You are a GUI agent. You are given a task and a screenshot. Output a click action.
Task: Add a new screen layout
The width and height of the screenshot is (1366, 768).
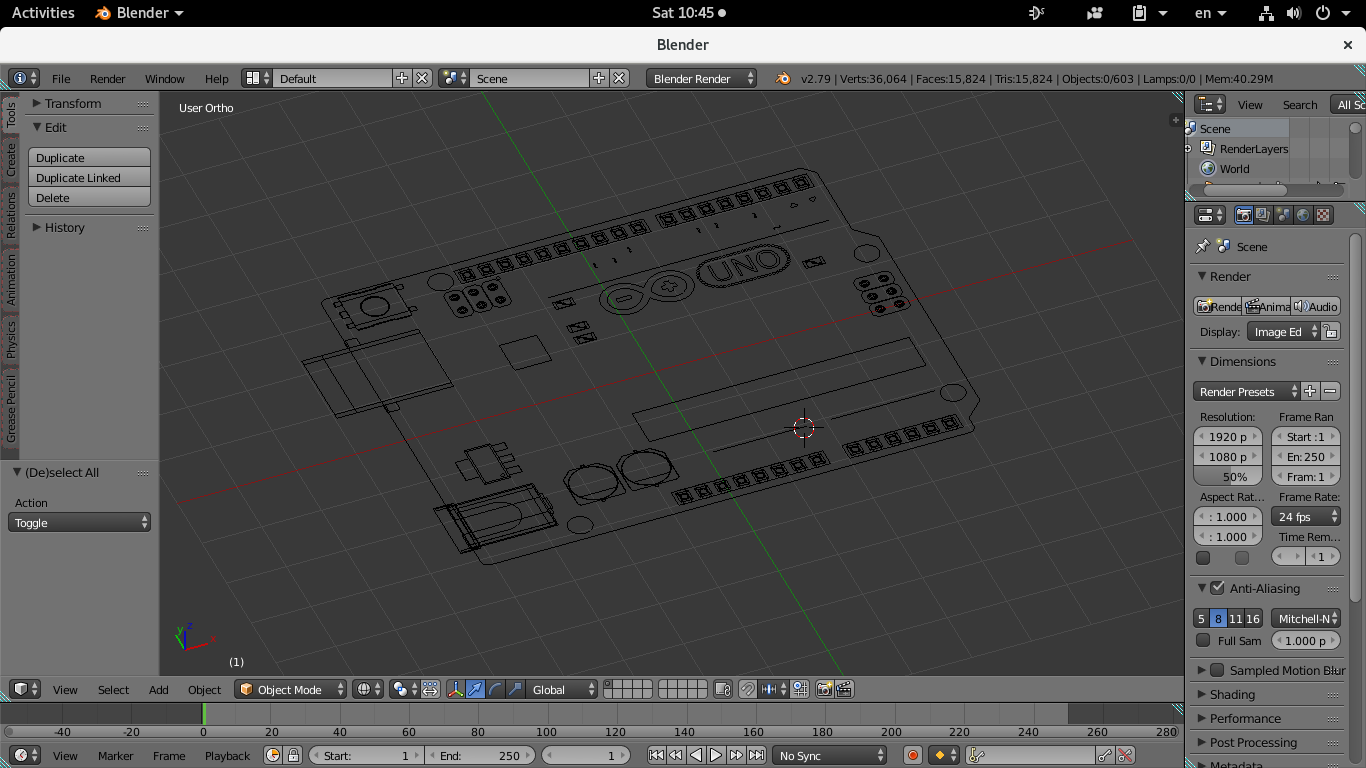402,78
